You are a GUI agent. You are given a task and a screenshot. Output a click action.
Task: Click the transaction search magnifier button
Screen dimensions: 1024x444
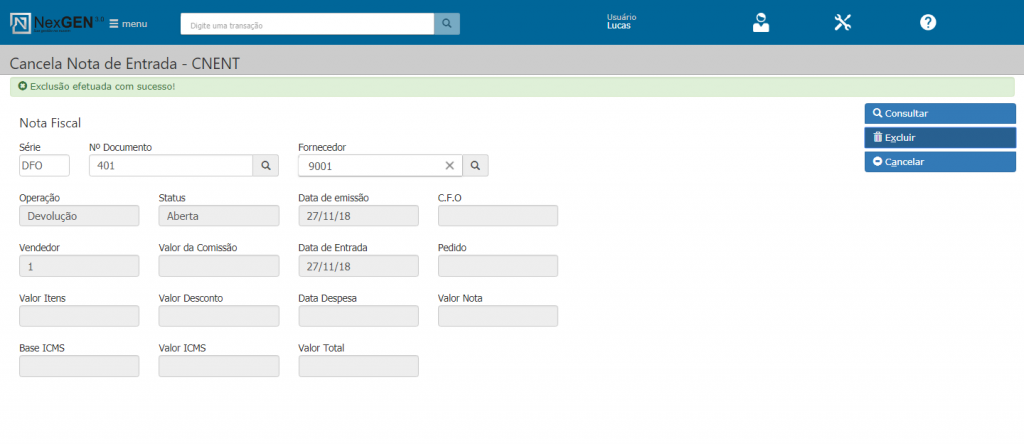click(x=447, y=23)
